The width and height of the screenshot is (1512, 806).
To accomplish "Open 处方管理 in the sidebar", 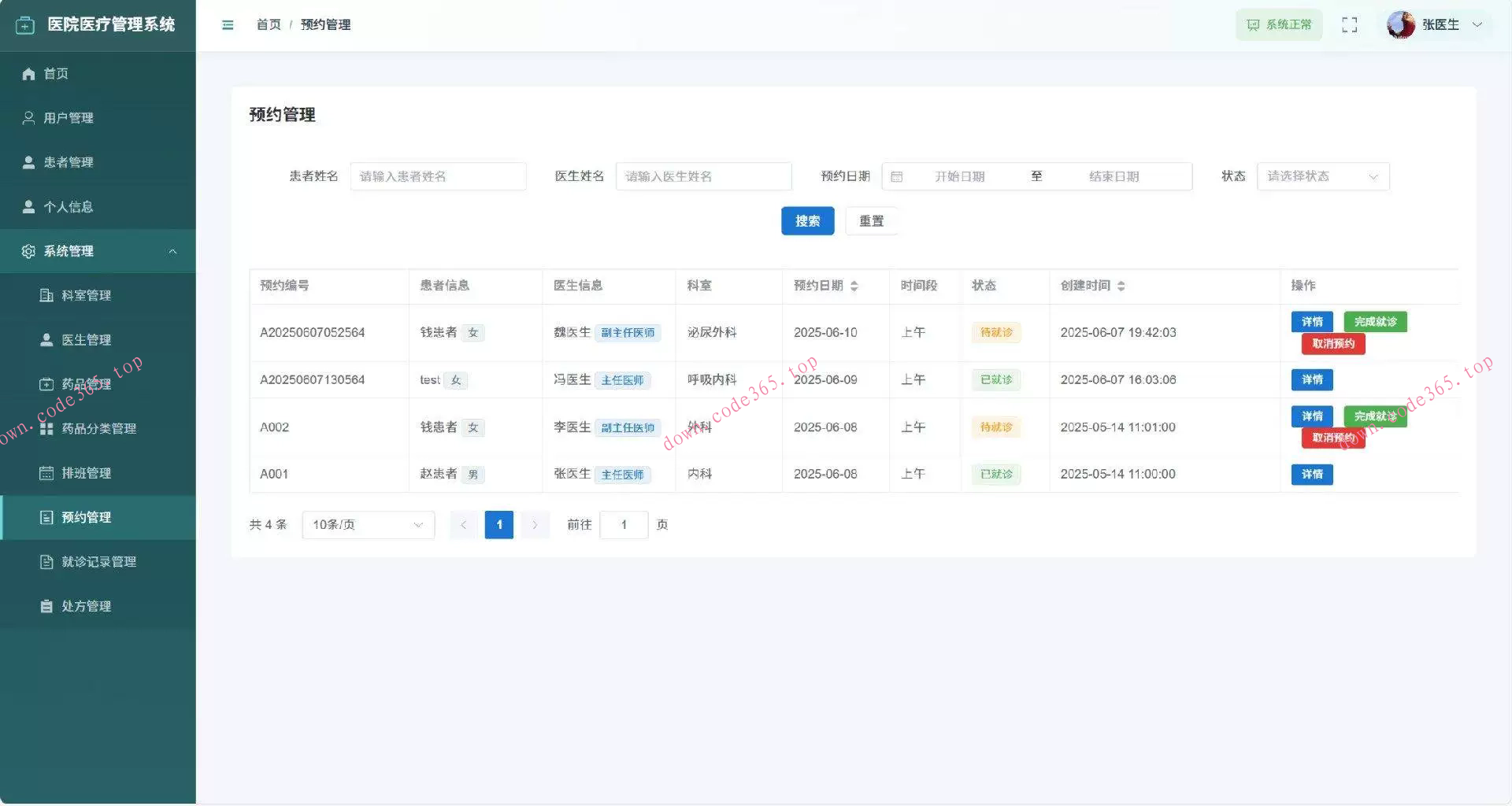I will [x=85, y=605].
